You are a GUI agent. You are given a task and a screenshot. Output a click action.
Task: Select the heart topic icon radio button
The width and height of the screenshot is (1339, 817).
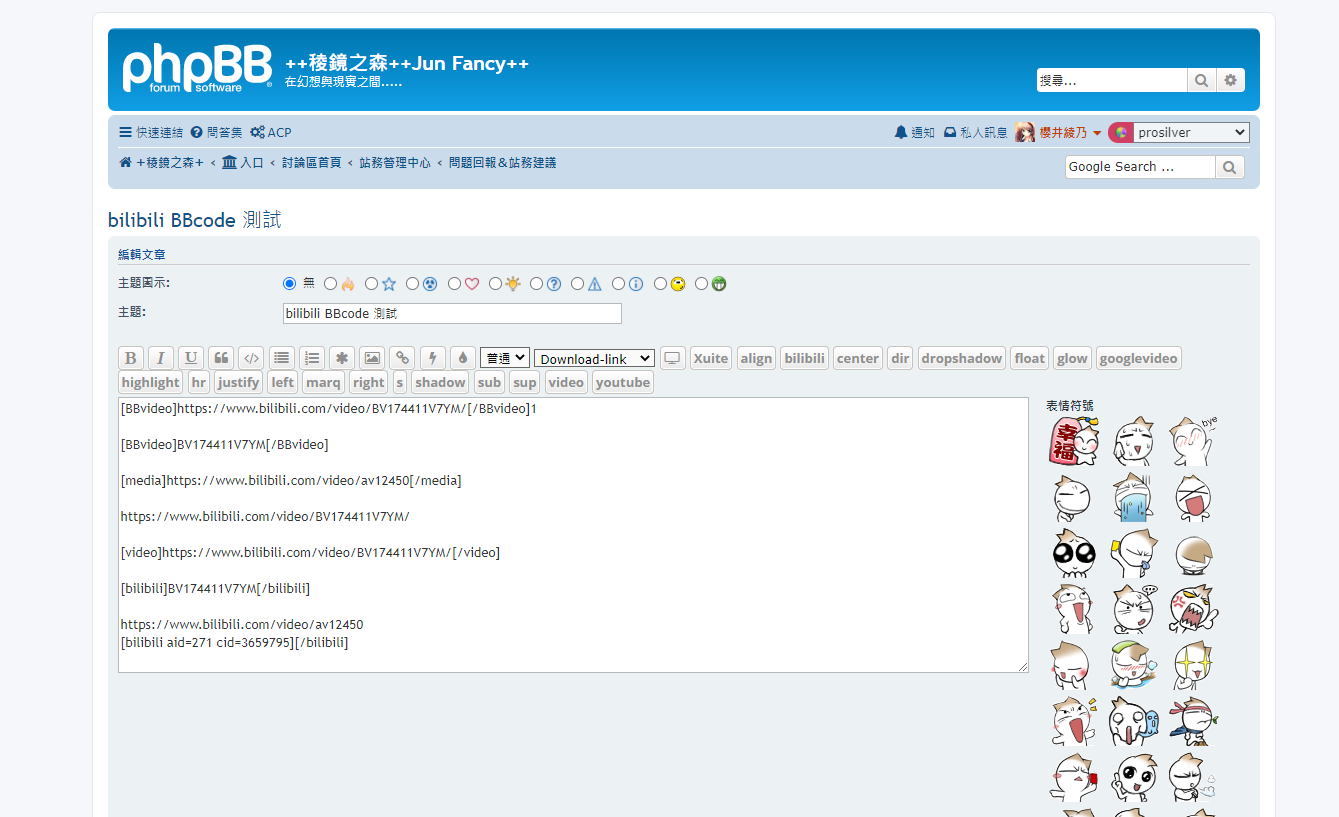click(455, 284)
